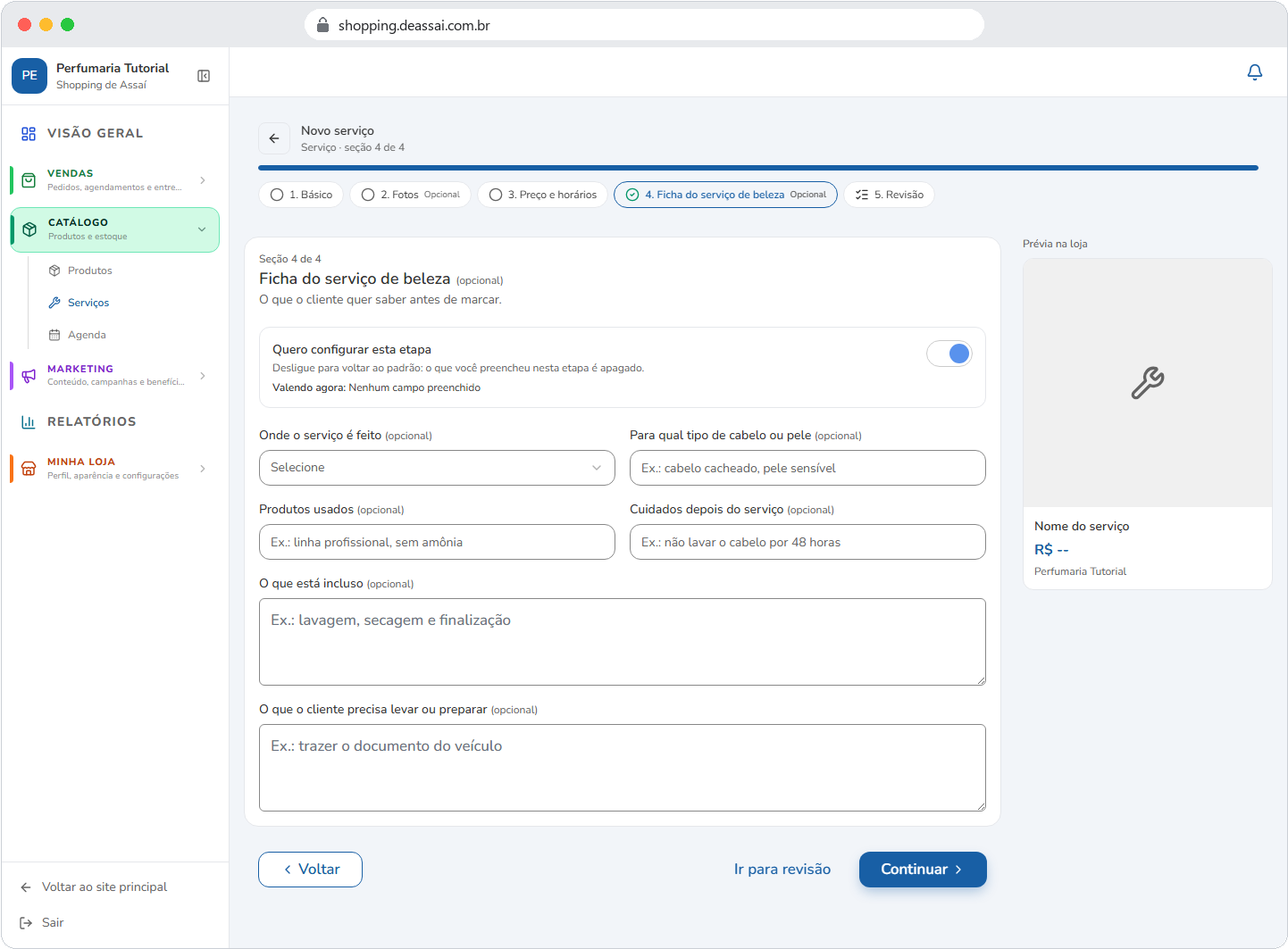Go to step 5. Revisão

coord(889,195)
